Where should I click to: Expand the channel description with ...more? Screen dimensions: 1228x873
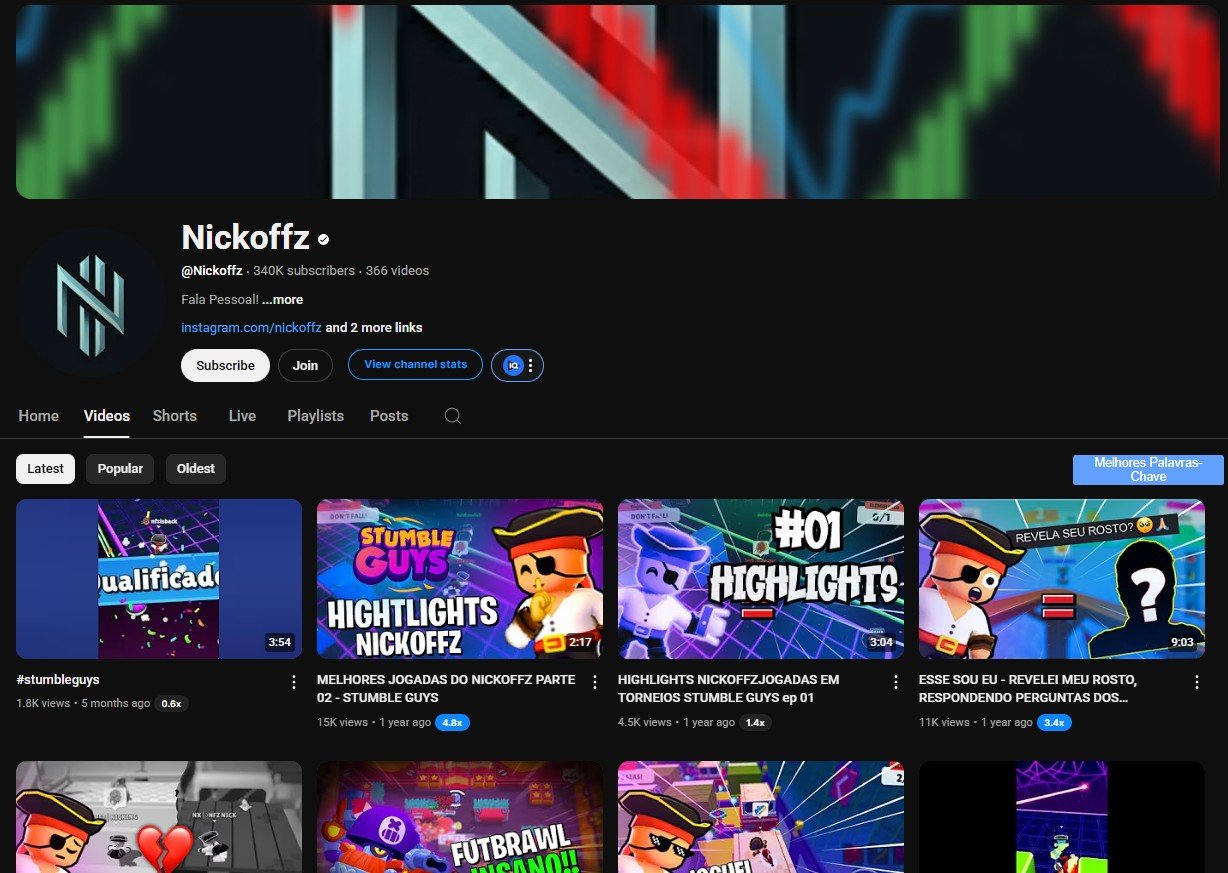coord(282,300)
